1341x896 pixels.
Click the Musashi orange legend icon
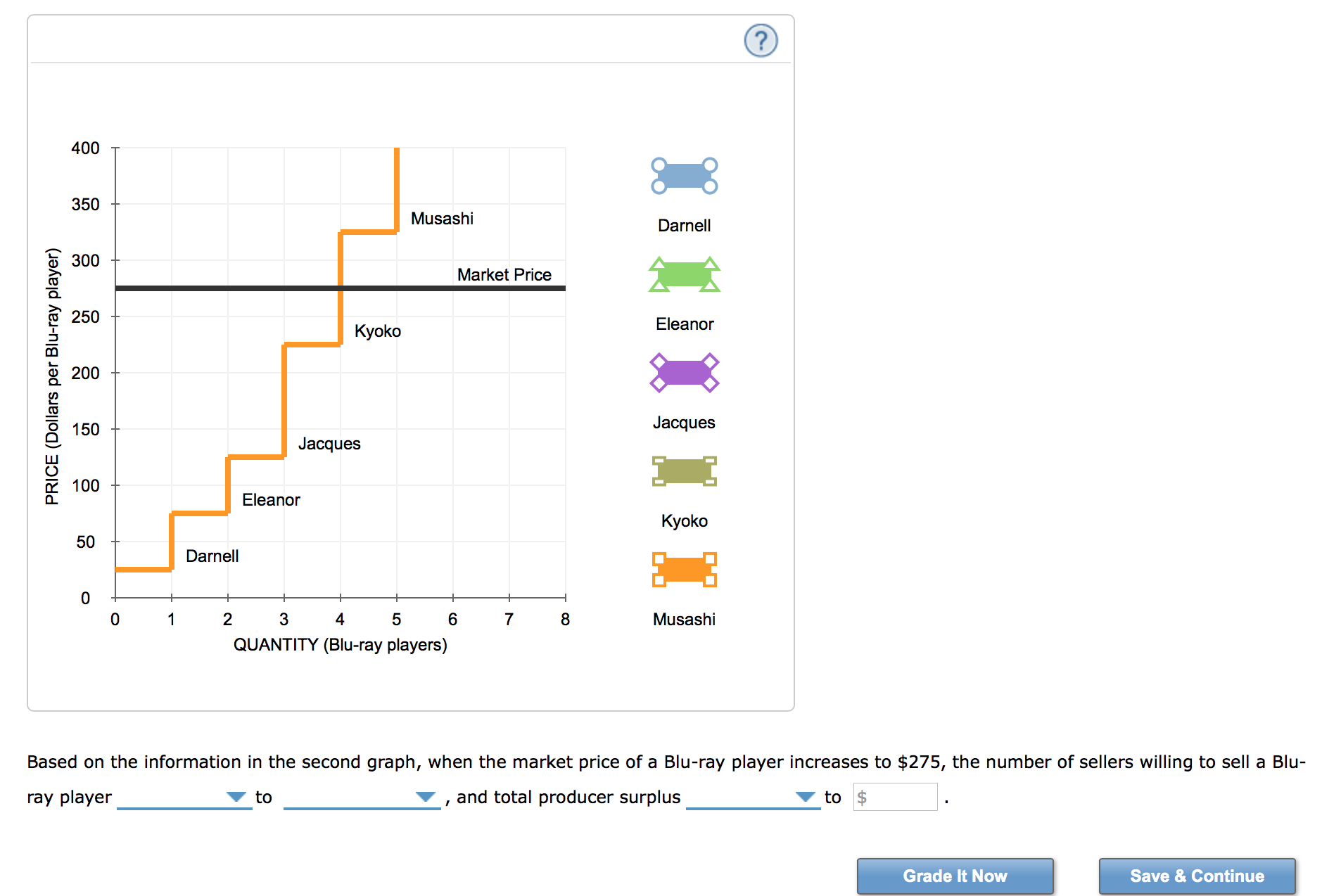[x=684, y=570]
